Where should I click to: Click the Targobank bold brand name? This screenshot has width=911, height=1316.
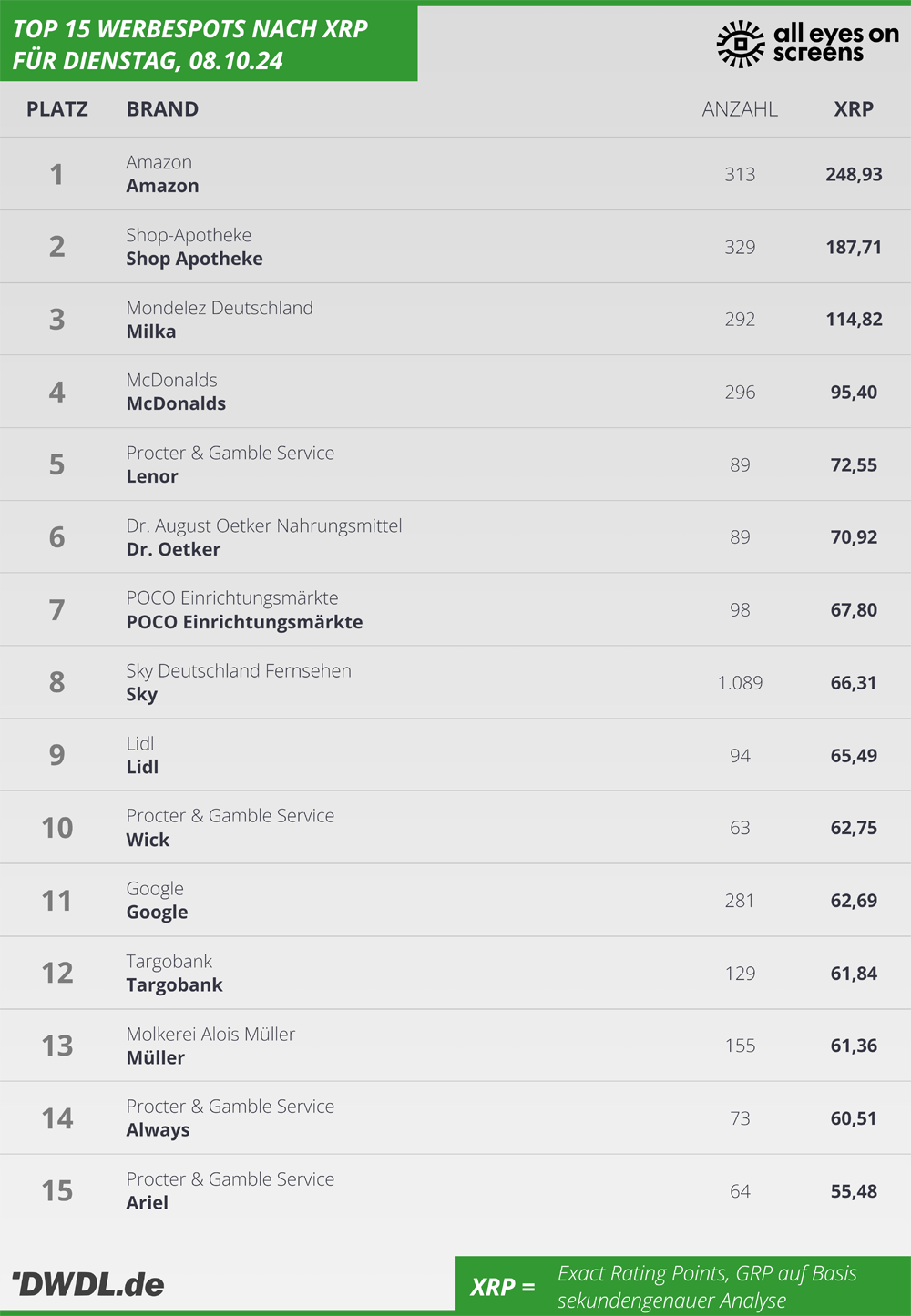(174, 984)
